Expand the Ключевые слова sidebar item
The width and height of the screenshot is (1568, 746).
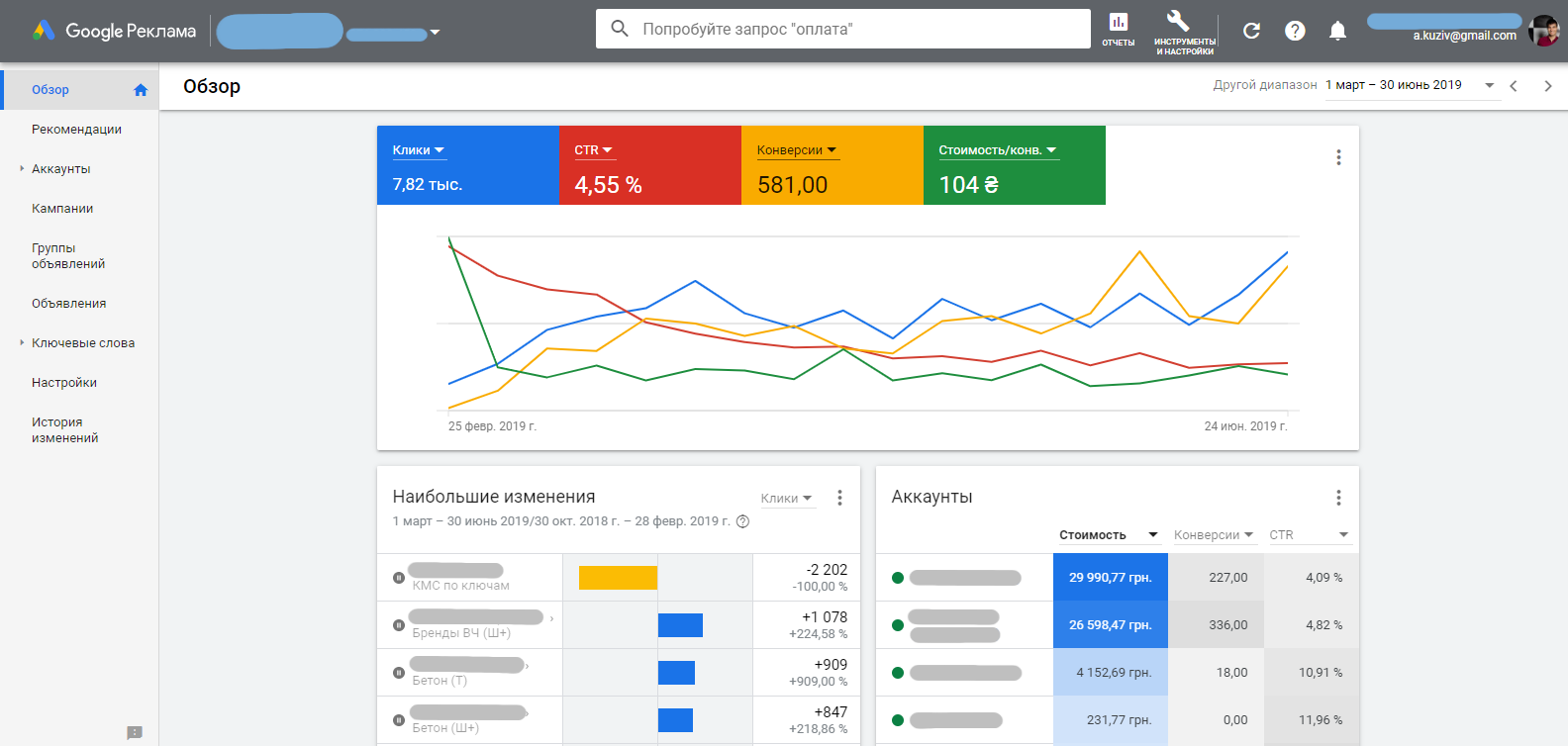pyautogui.click(x=22, y=342)
